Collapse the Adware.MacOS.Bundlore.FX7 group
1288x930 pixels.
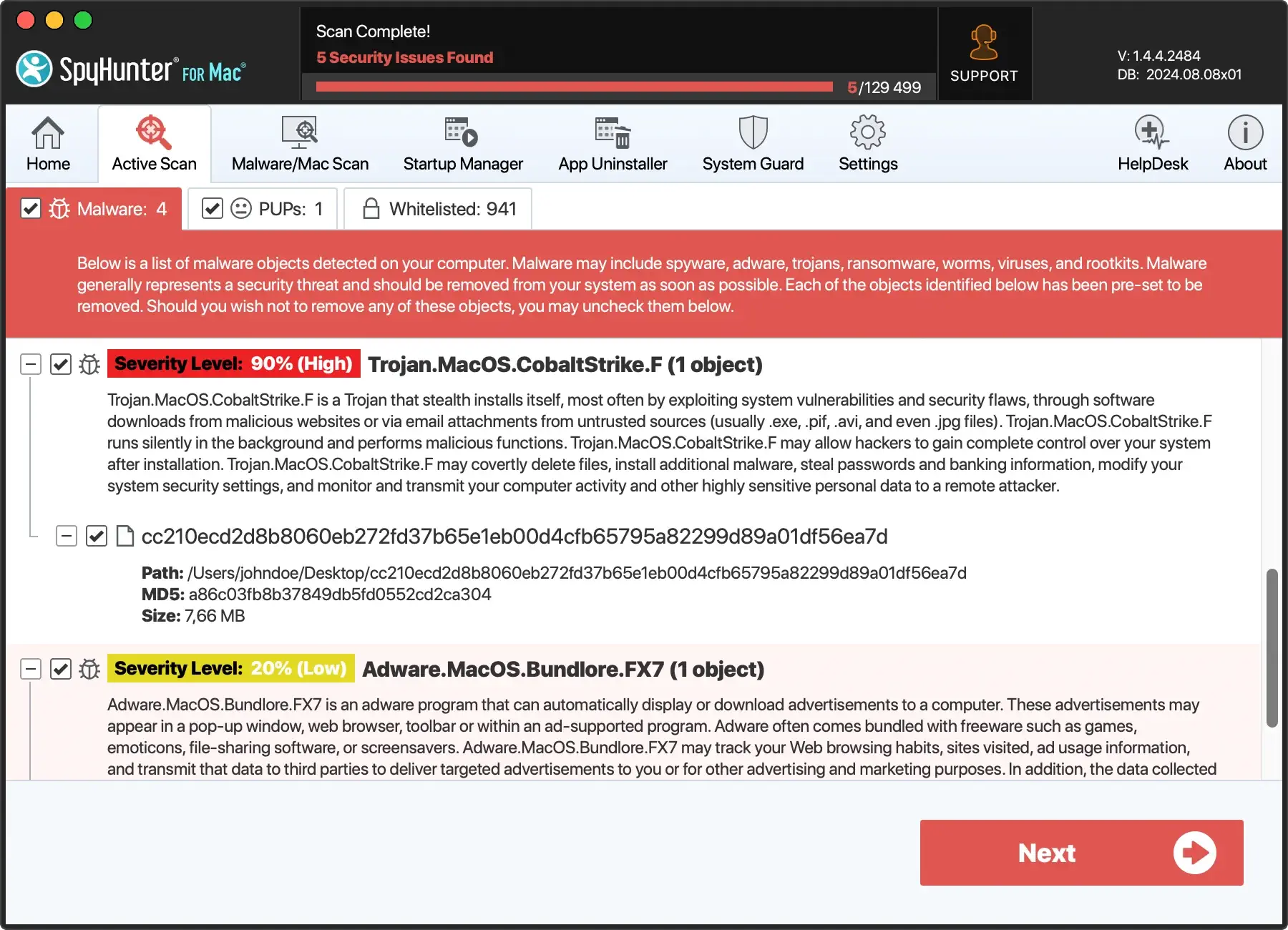pyautogui.click(x=31, y=669)
